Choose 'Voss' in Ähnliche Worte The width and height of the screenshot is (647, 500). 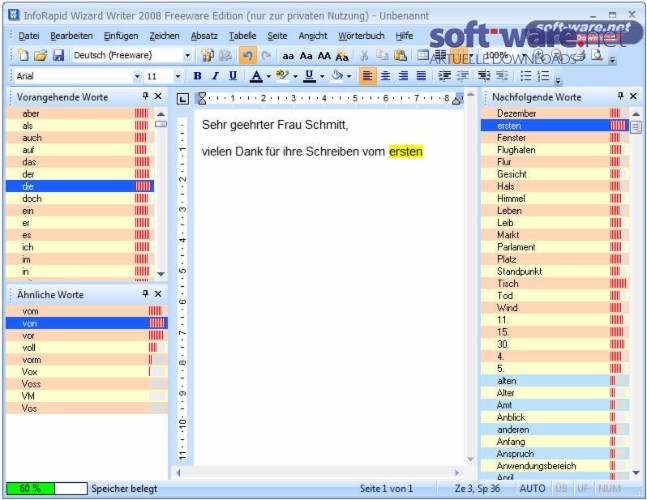87,384
